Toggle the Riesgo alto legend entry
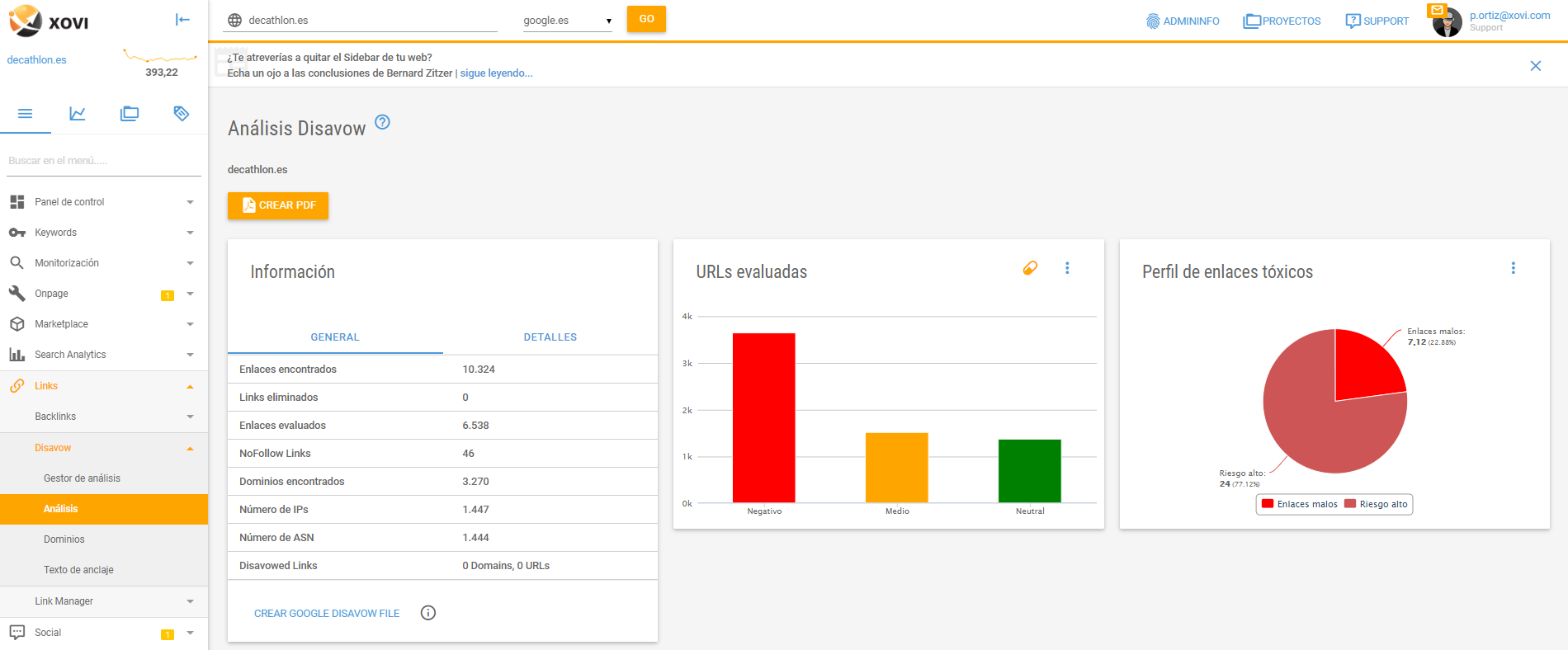 point(1376,504)
